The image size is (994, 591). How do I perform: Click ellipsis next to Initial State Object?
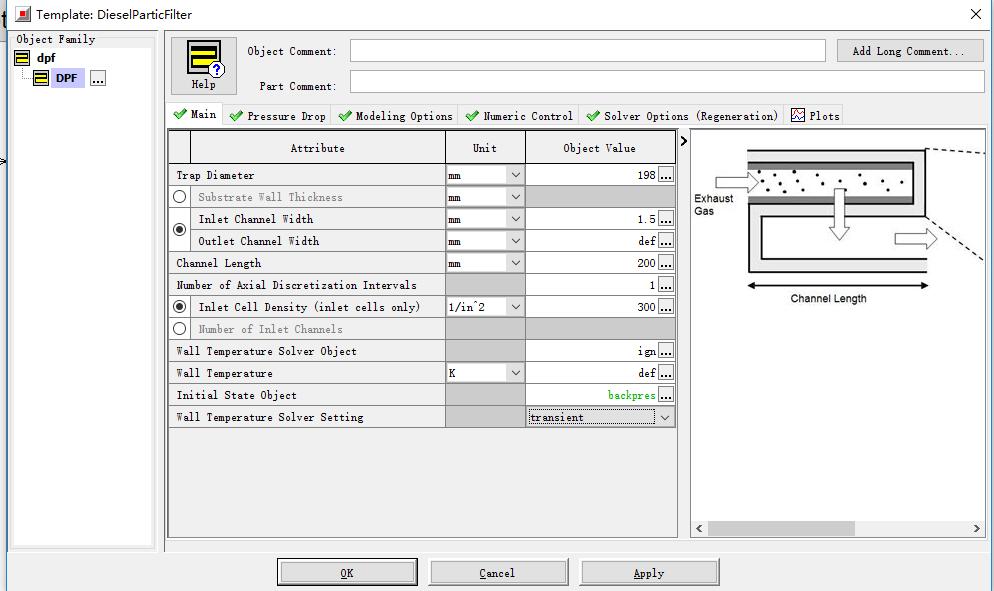click(x=666, y=395)
